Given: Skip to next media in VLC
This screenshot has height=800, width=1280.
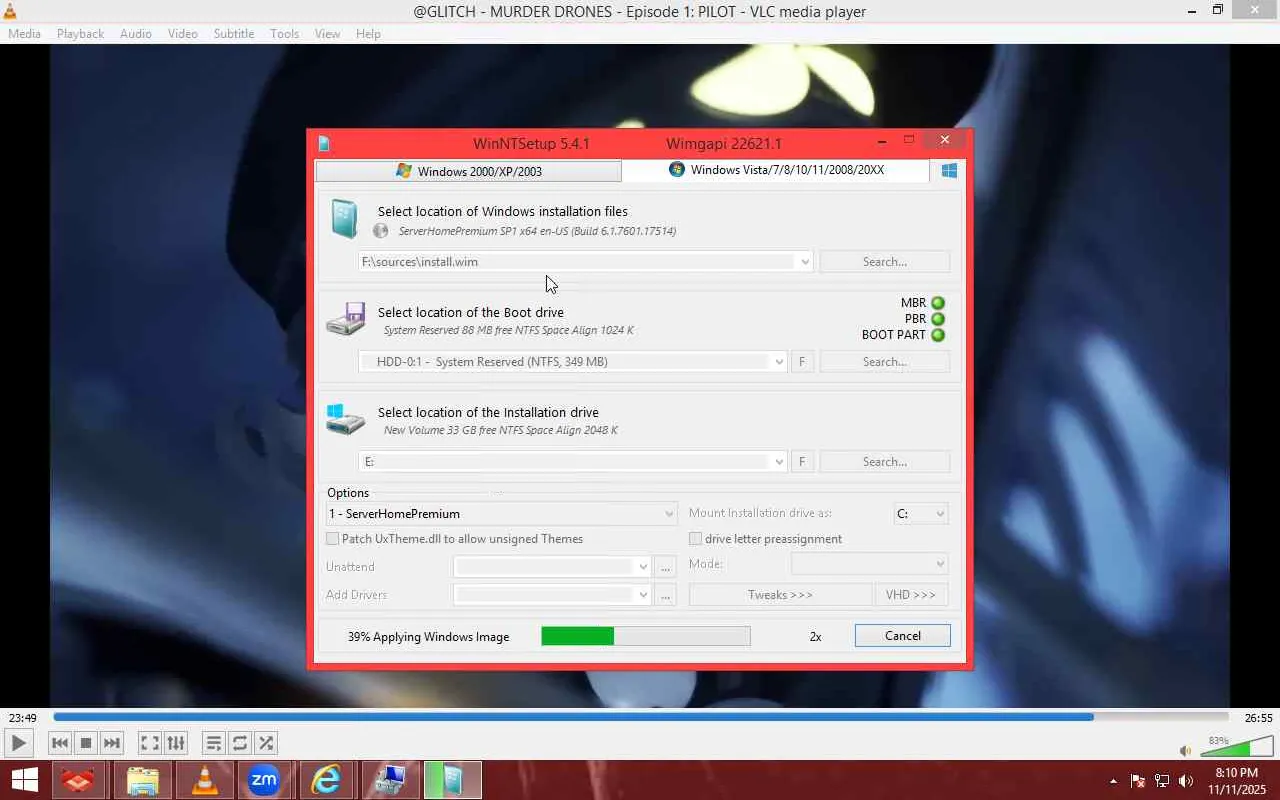Looking at the screenshot, I should (x=112, y=743).
